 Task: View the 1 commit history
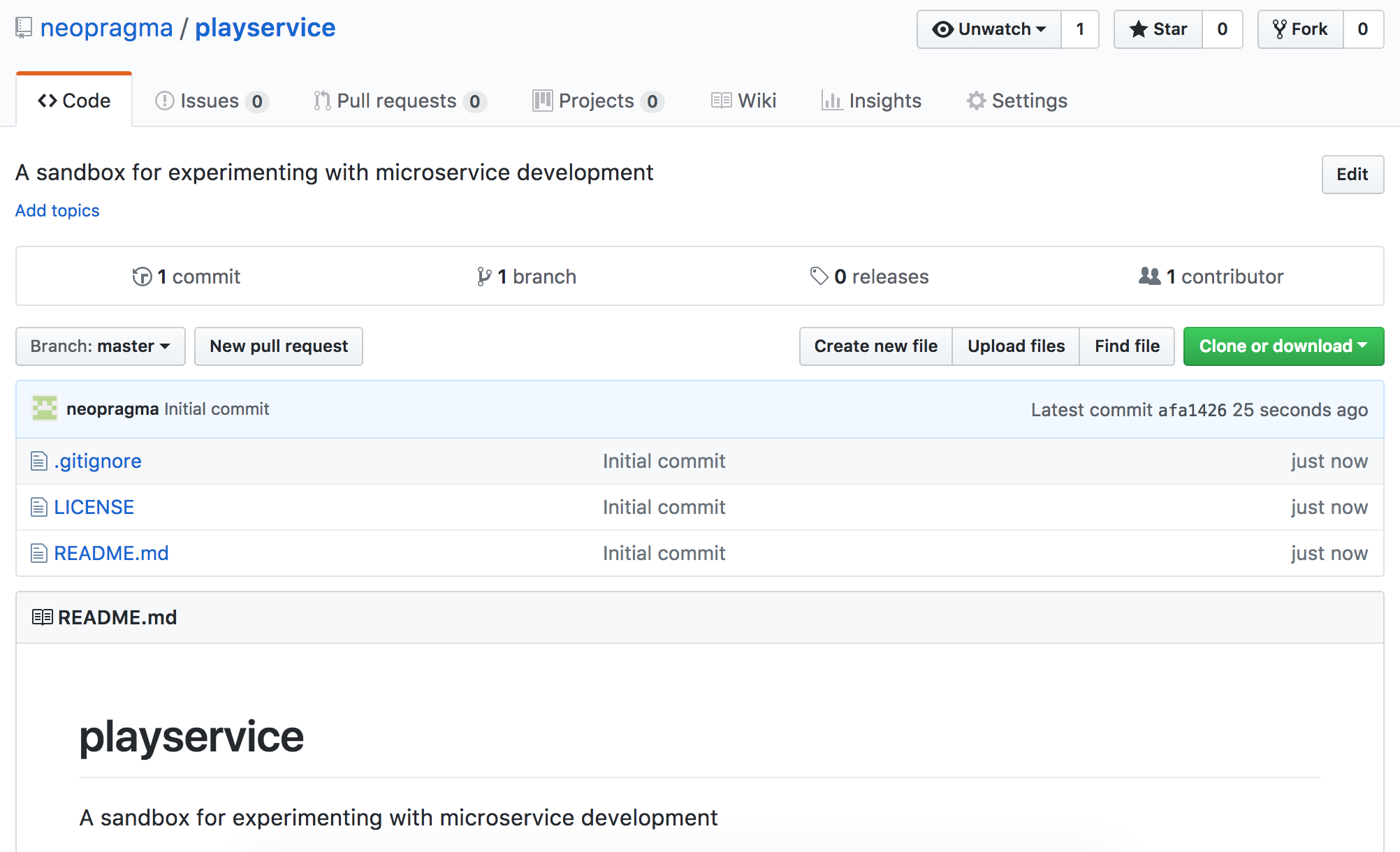tap(187, 277)
